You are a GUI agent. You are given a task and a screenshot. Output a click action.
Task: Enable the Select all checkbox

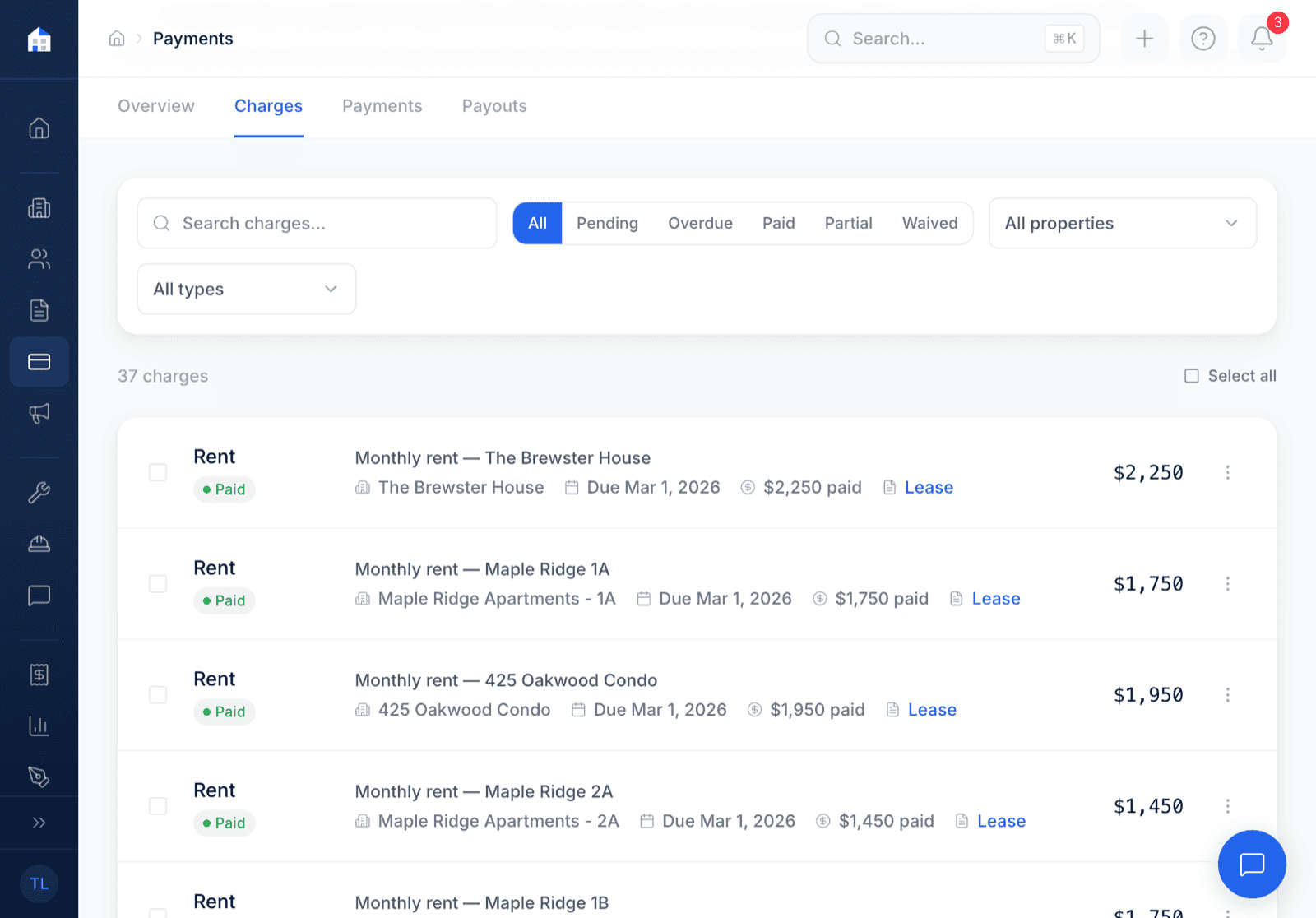pos(1191,376)
